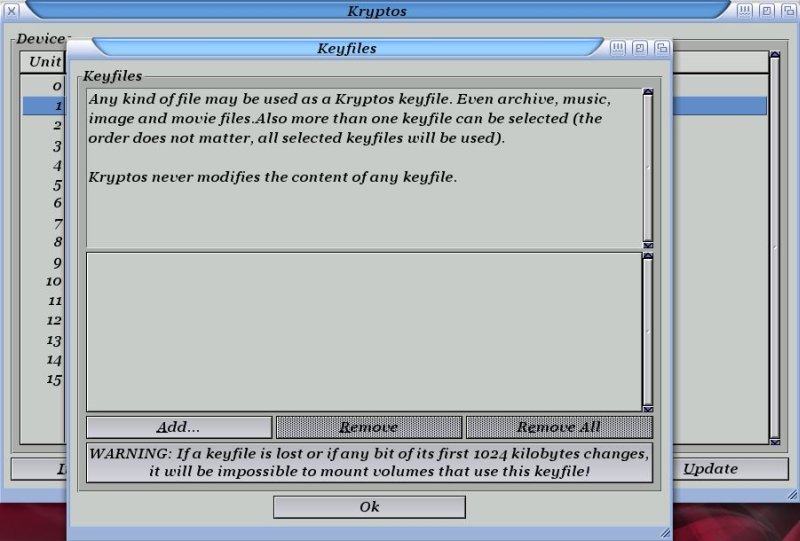800x541 pixels.
Task: Zoom the Keyfiles dialog window
Action: pyautogui.click(x=640, y=48)
